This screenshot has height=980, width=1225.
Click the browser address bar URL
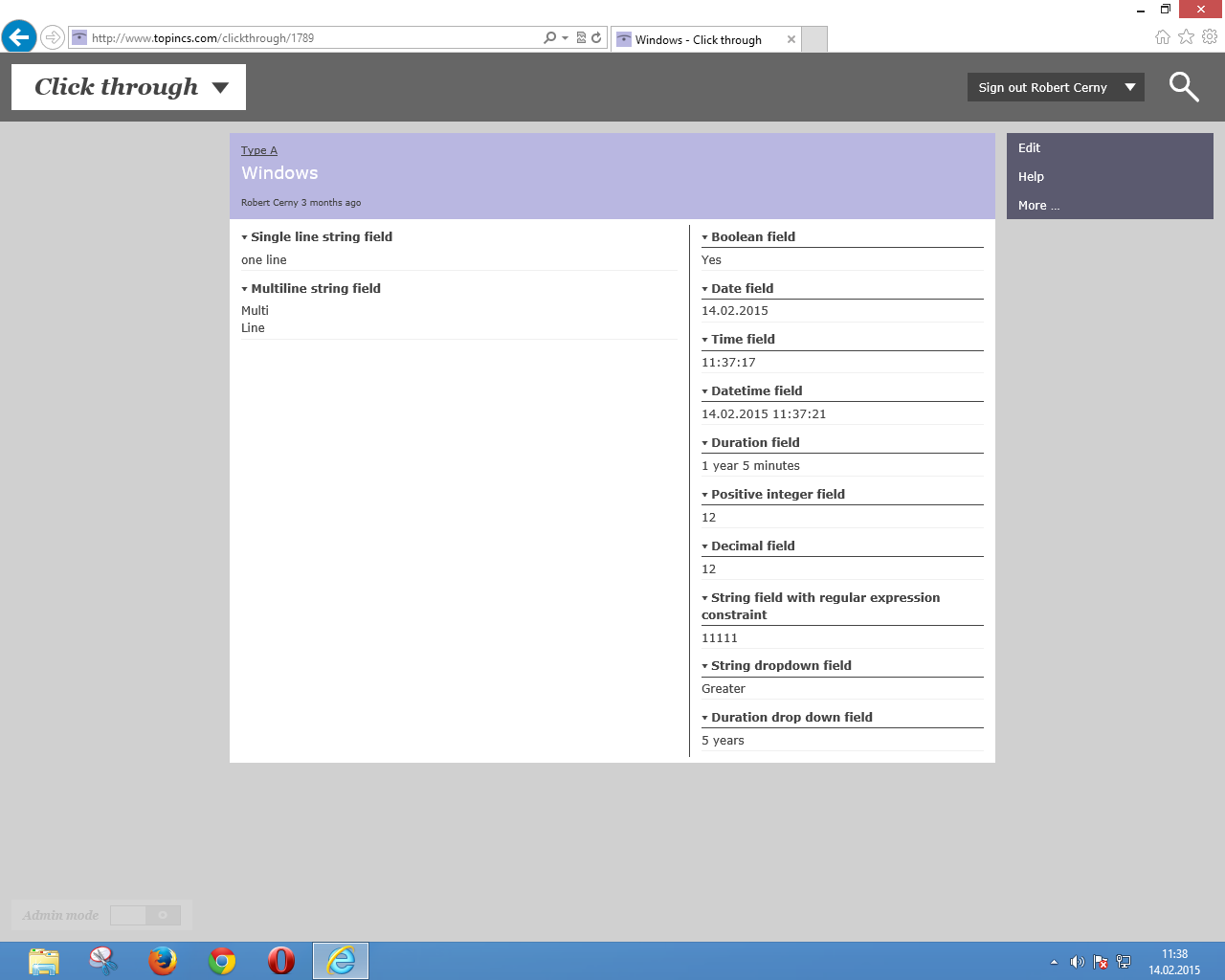tap(306, 38)
